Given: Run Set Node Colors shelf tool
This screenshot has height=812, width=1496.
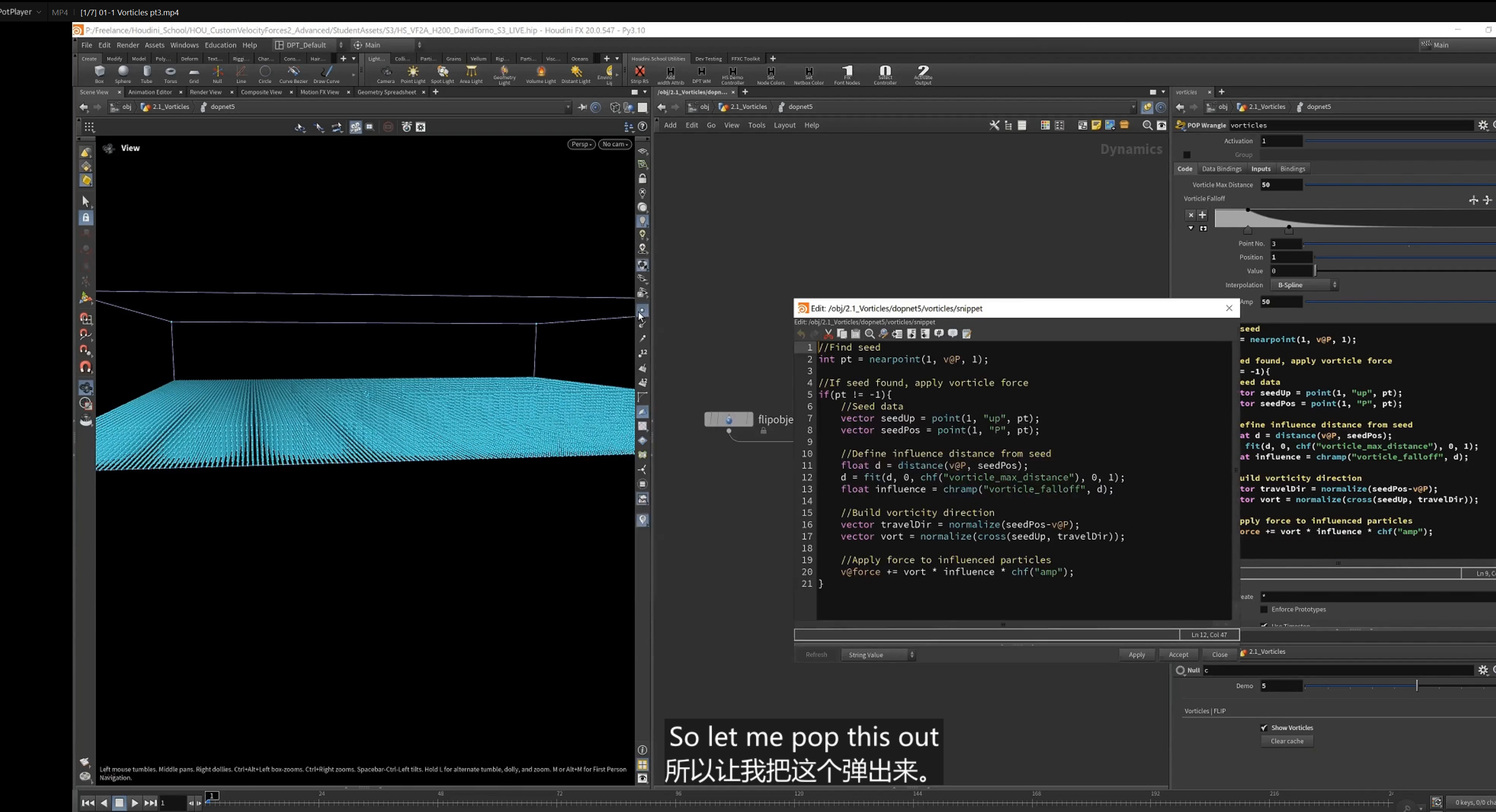Looking at the screenshot, I should point(771,76).
